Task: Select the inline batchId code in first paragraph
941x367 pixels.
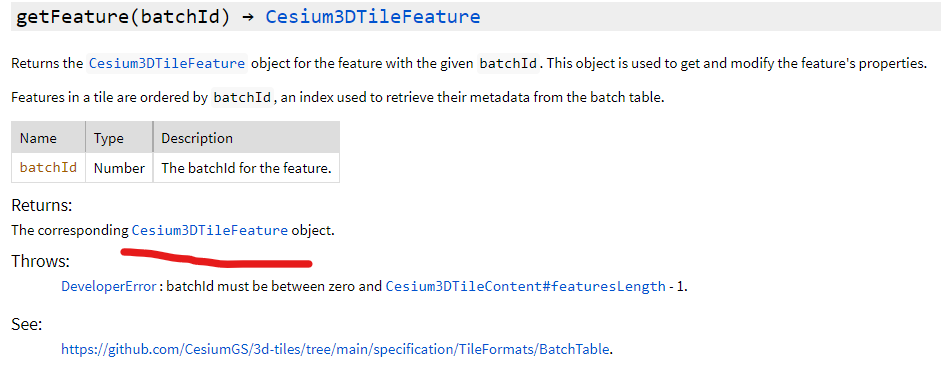Action: (x=508, y=64)
